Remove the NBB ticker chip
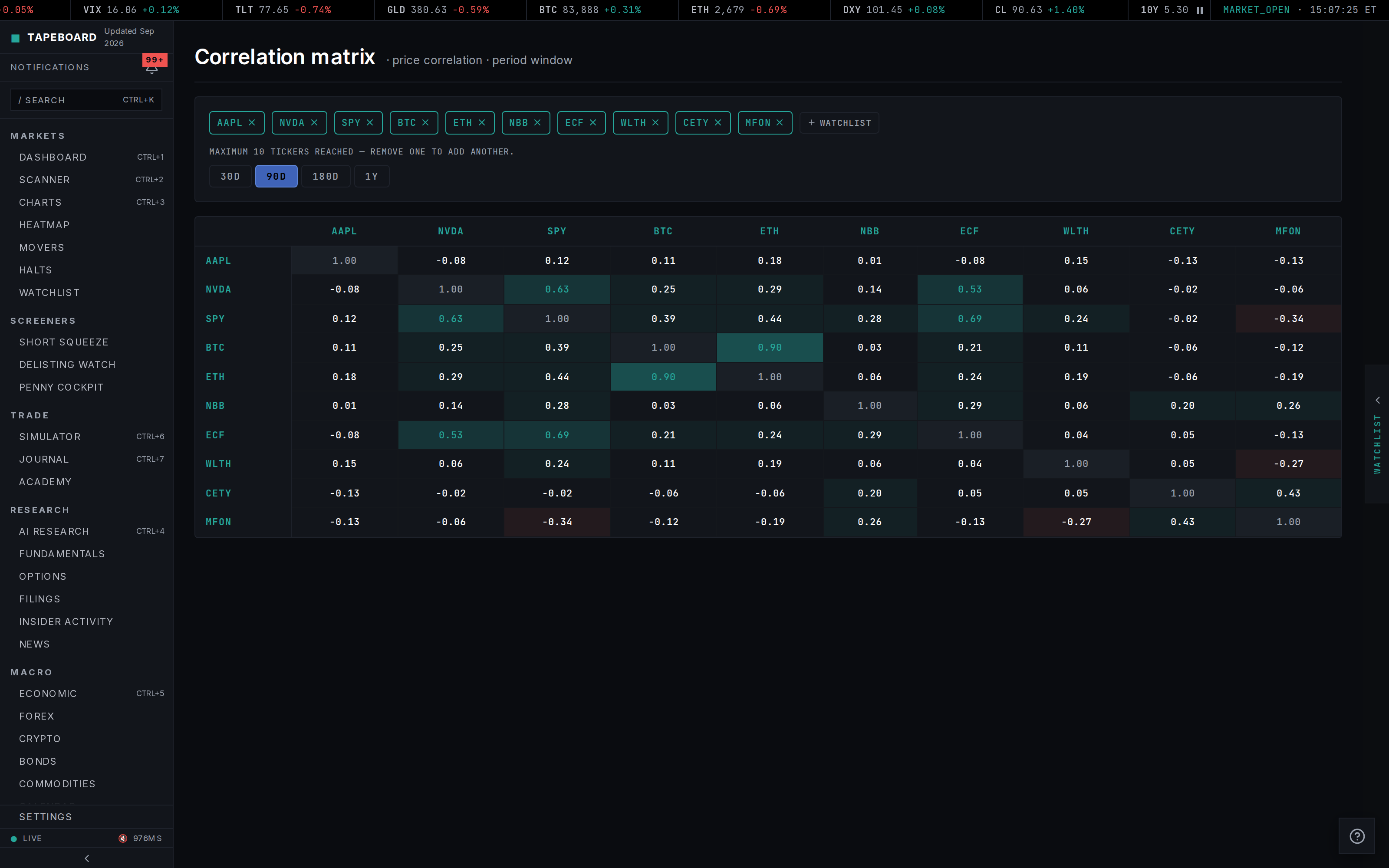Screen dimensions: 1389x868 coord(537,123)
